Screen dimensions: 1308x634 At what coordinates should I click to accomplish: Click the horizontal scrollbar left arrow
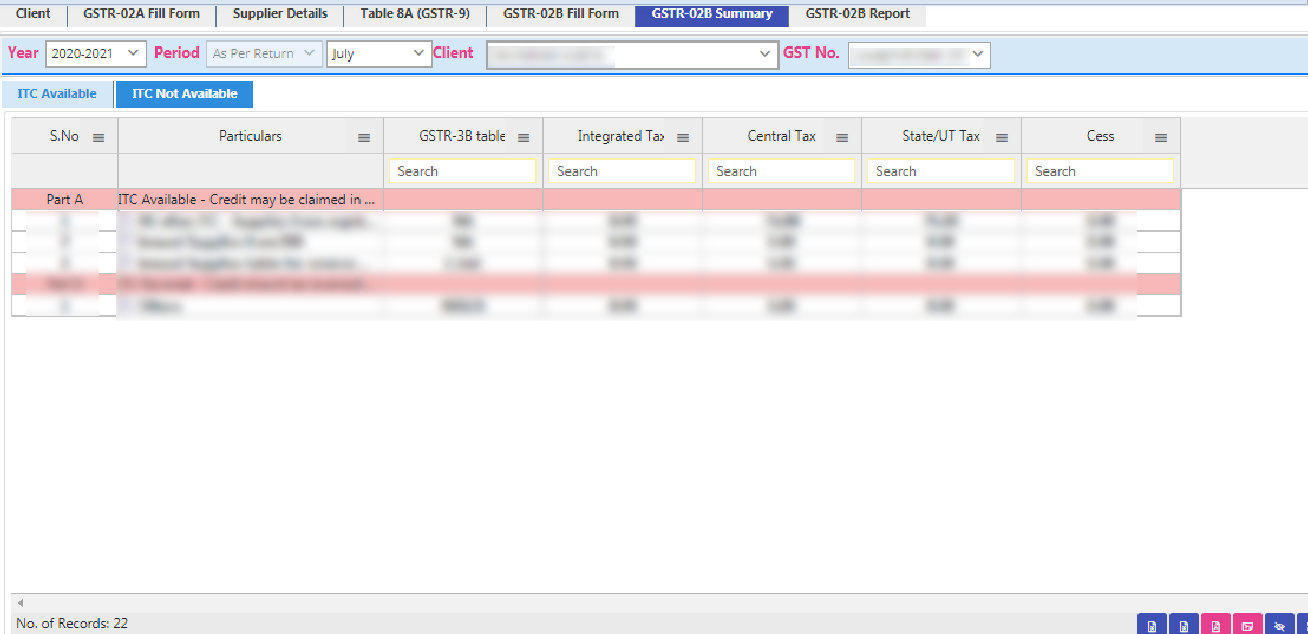click(x=21, y=603)
